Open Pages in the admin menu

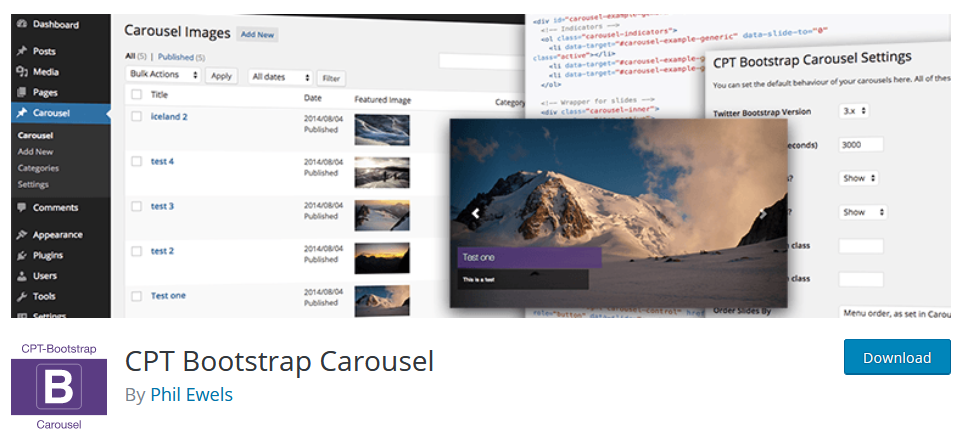coord(45,92)
